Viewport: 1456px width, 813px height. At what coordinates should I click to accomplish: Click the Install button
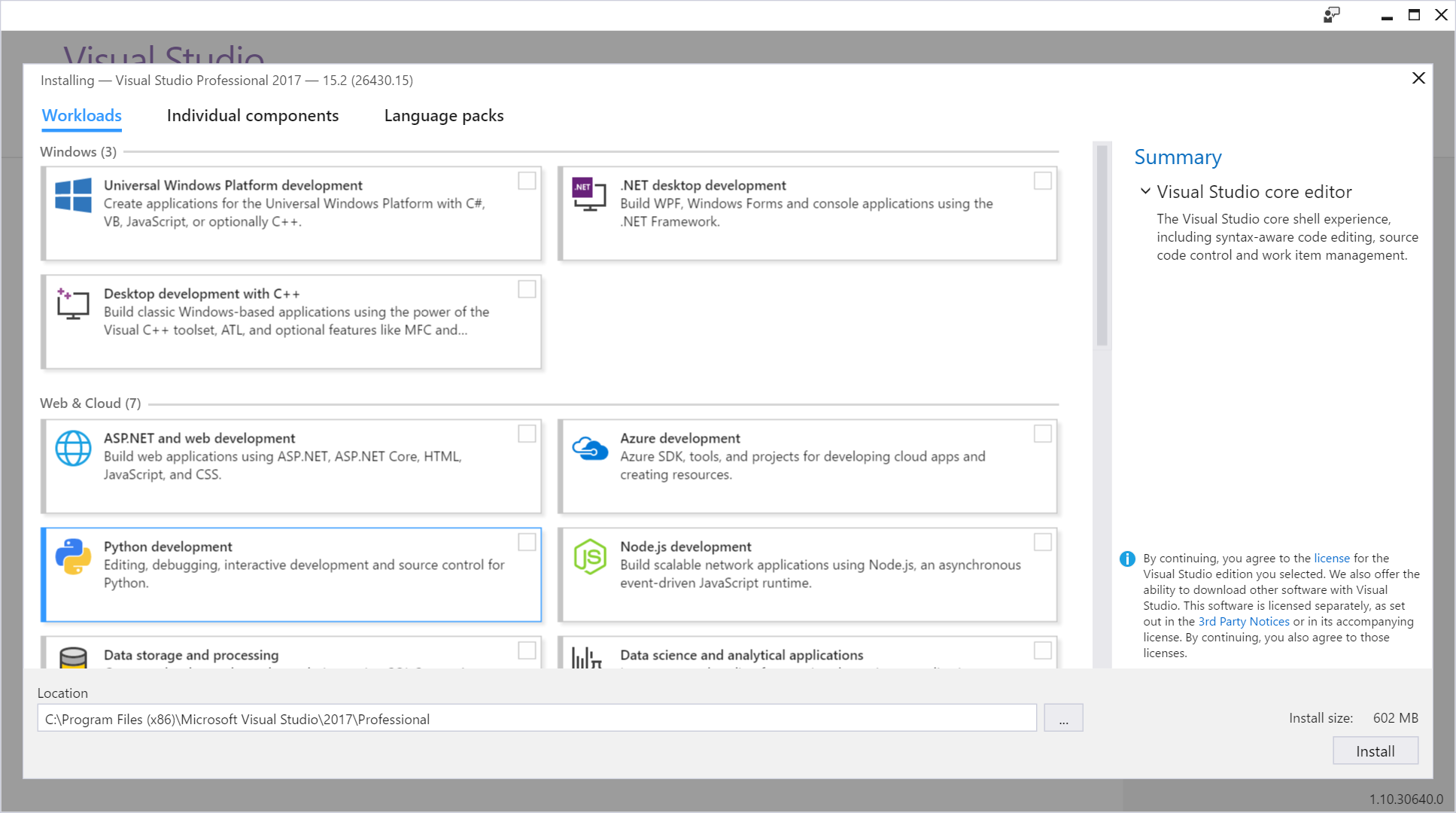[1375, 751]
